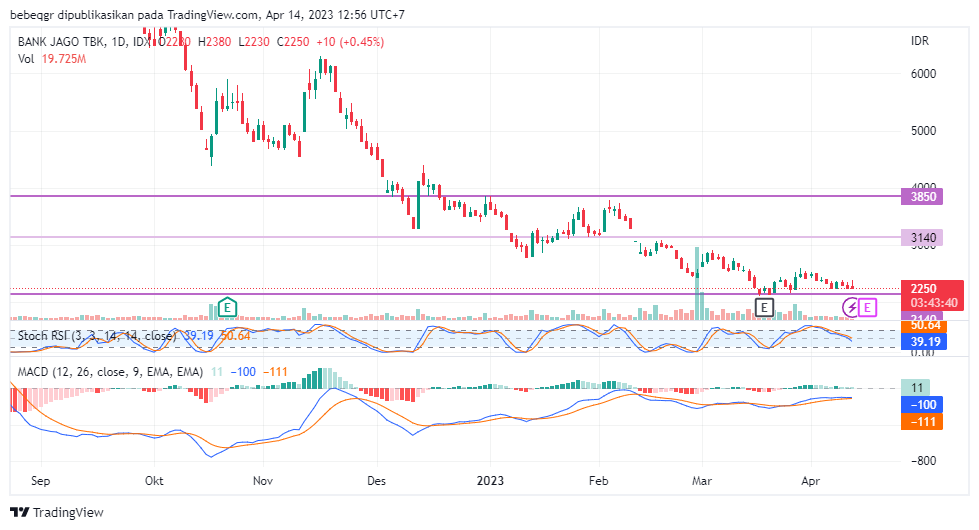The height and width of the screenshot is (530, 979).
Task: Select the MACD indicator legend title
Action: click(110, 372)
